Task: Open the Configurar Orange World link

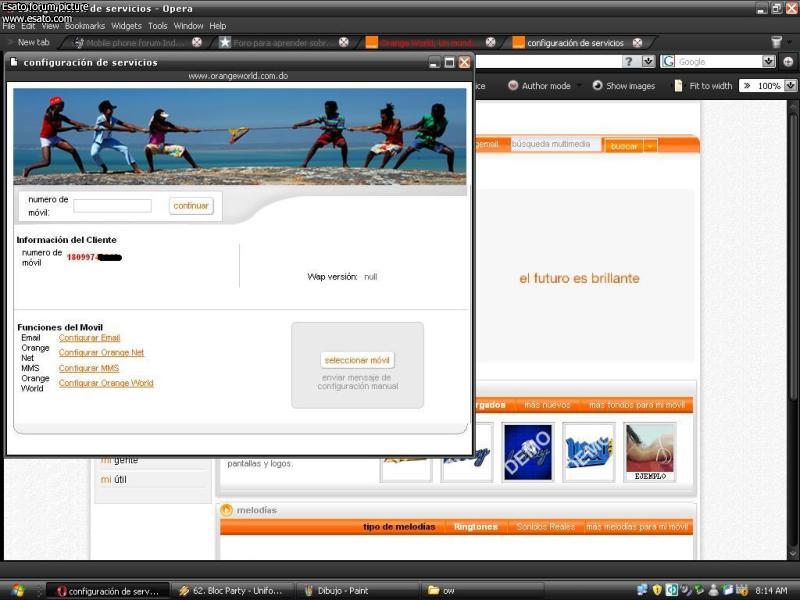Action: (x=106, y=383)
